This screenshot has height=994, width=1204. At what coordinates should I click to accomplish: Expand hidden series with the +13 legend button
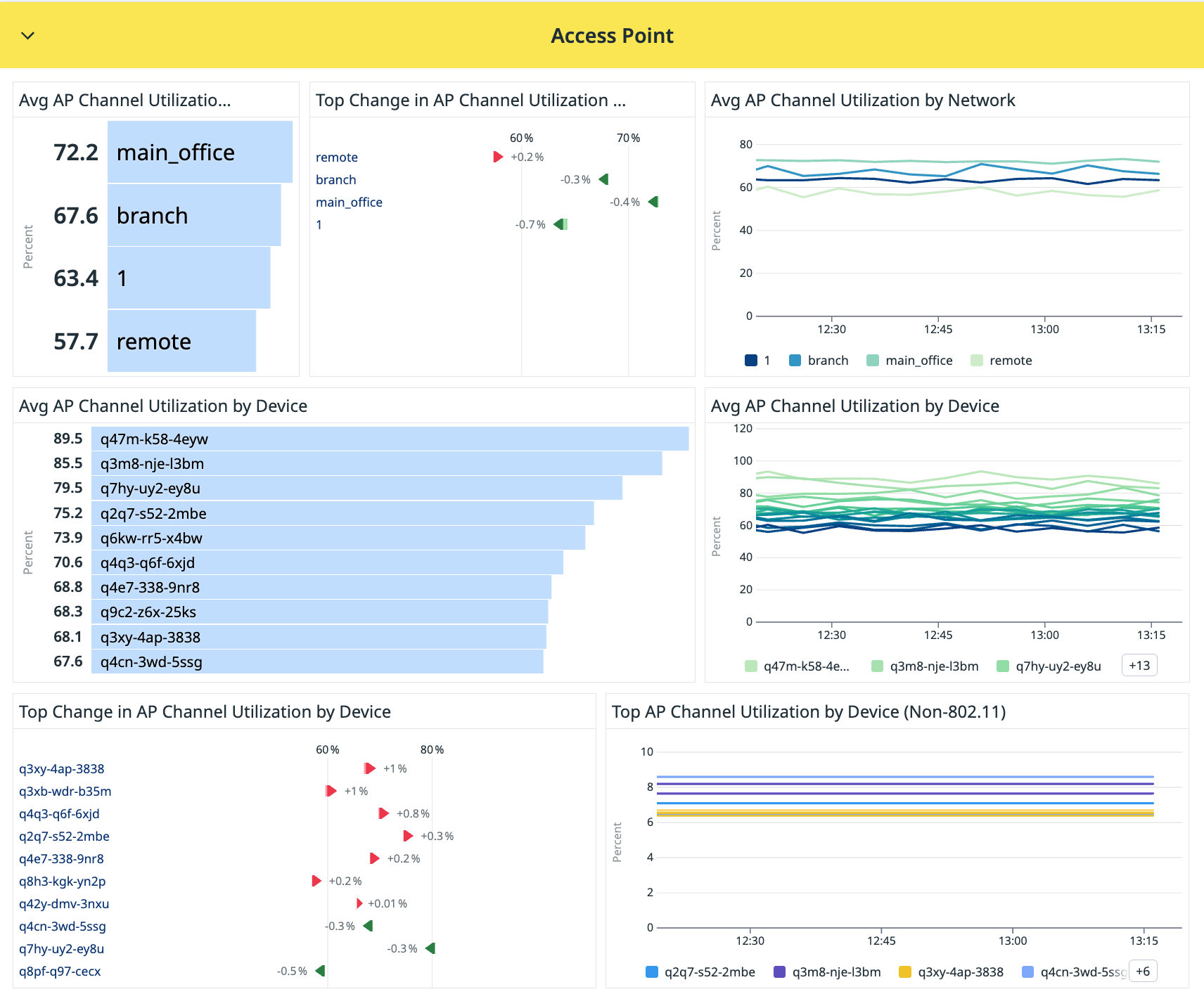[1139, 665]
